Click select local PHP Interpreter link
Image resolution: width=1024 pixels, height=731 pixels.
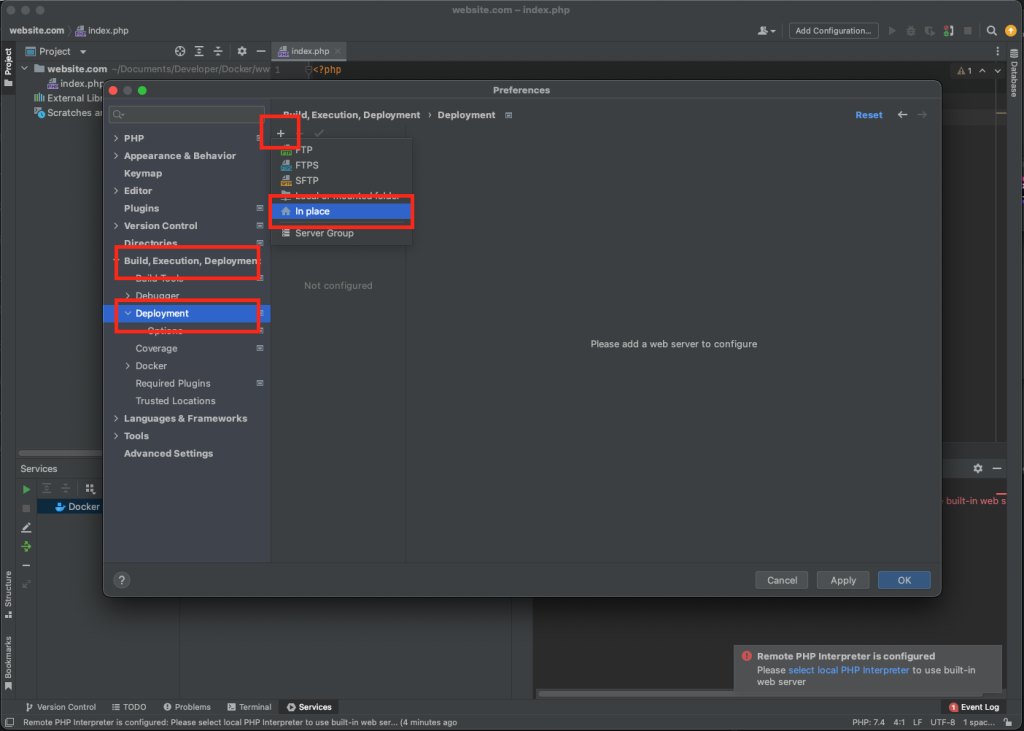click(x=848, y=670)
